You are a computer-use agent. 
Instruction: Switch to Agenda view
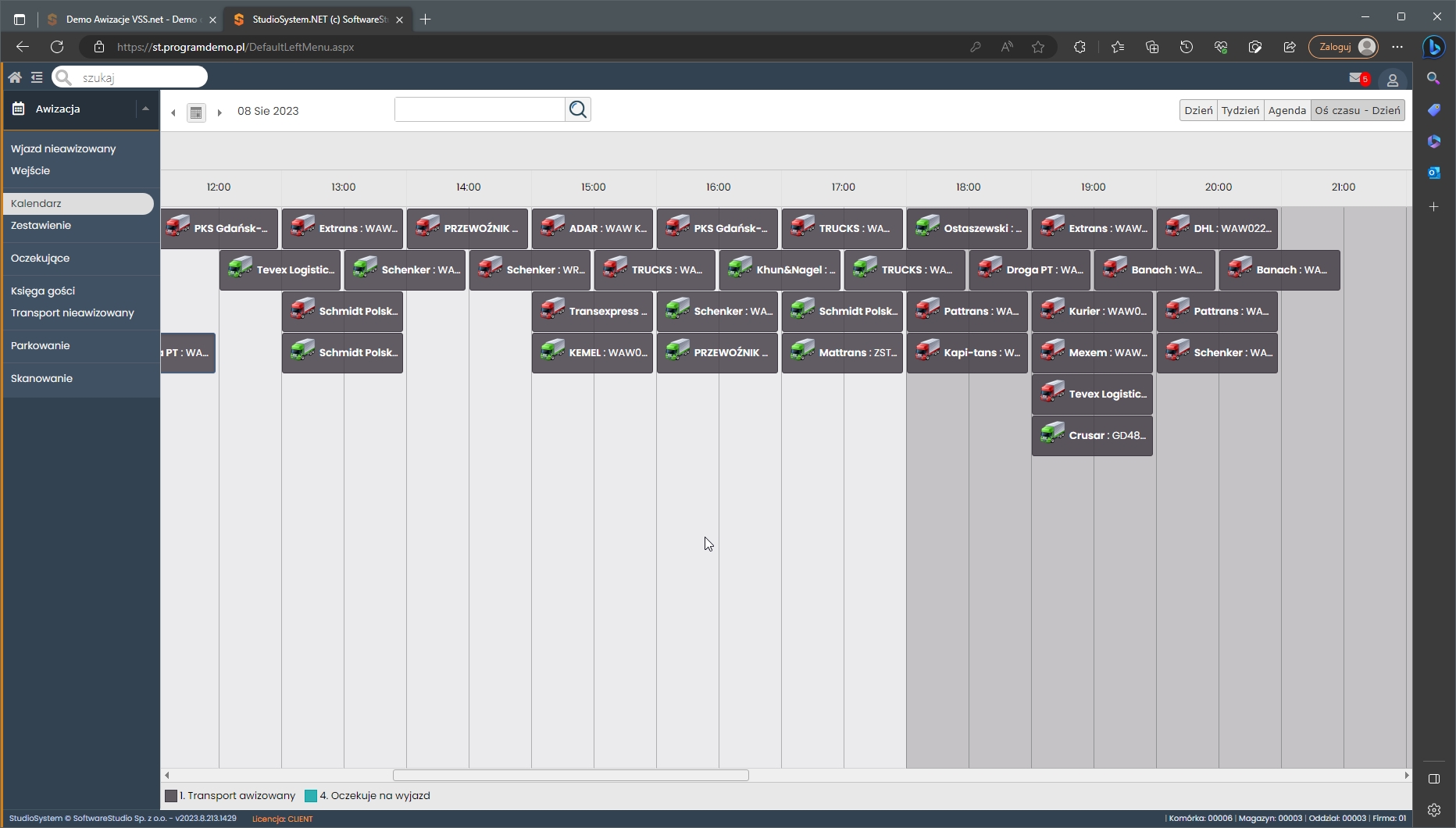tap(1286, 110)
